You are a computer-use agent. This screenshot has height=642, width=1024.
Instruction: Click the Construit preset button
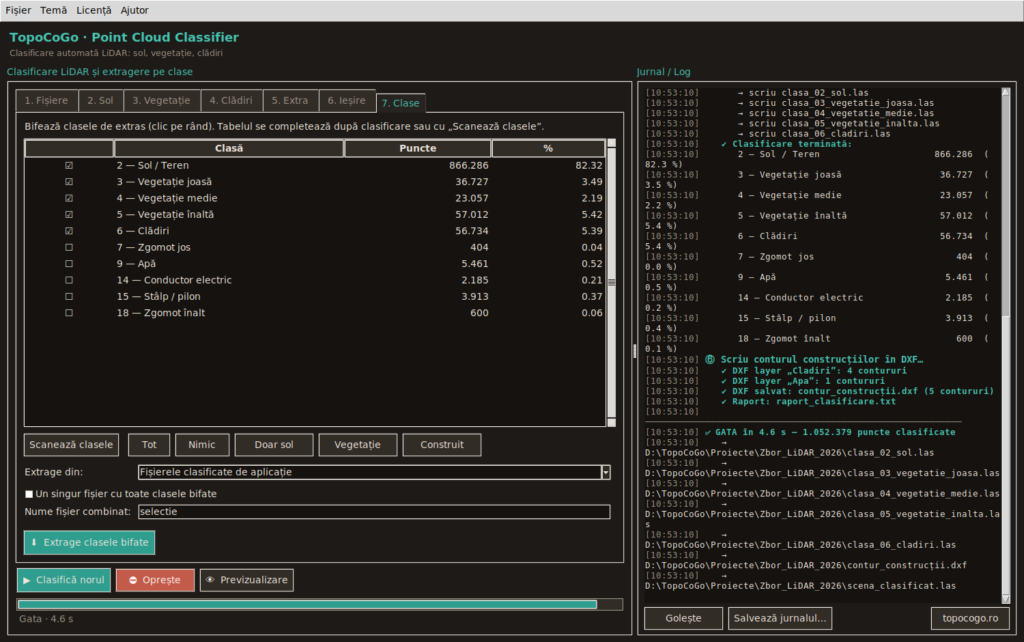(x=442, y=445)
